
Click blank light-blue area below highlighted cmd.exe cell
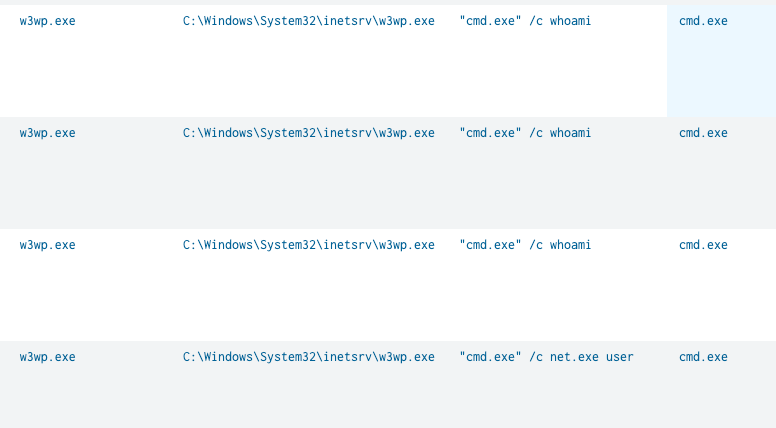722,74
